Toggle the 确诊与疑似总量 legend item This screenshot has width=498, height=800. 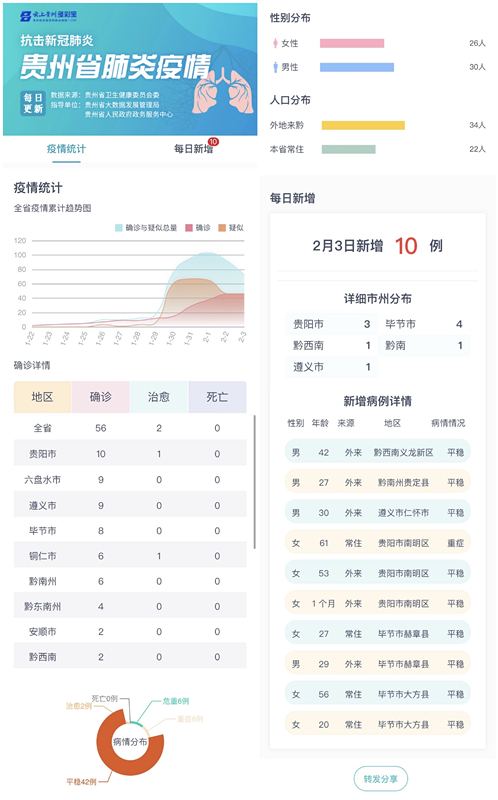pyautogui.click(x=146, y=228)
